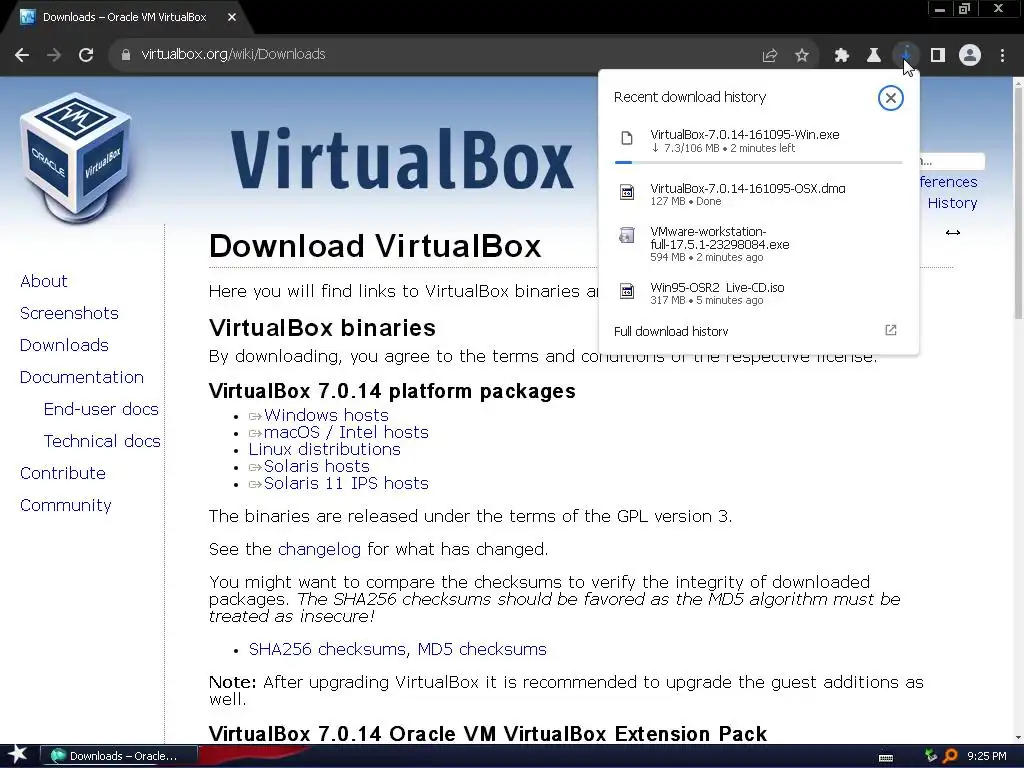Open the changelog link
The image size is (1024, 768).
point(319,549)
